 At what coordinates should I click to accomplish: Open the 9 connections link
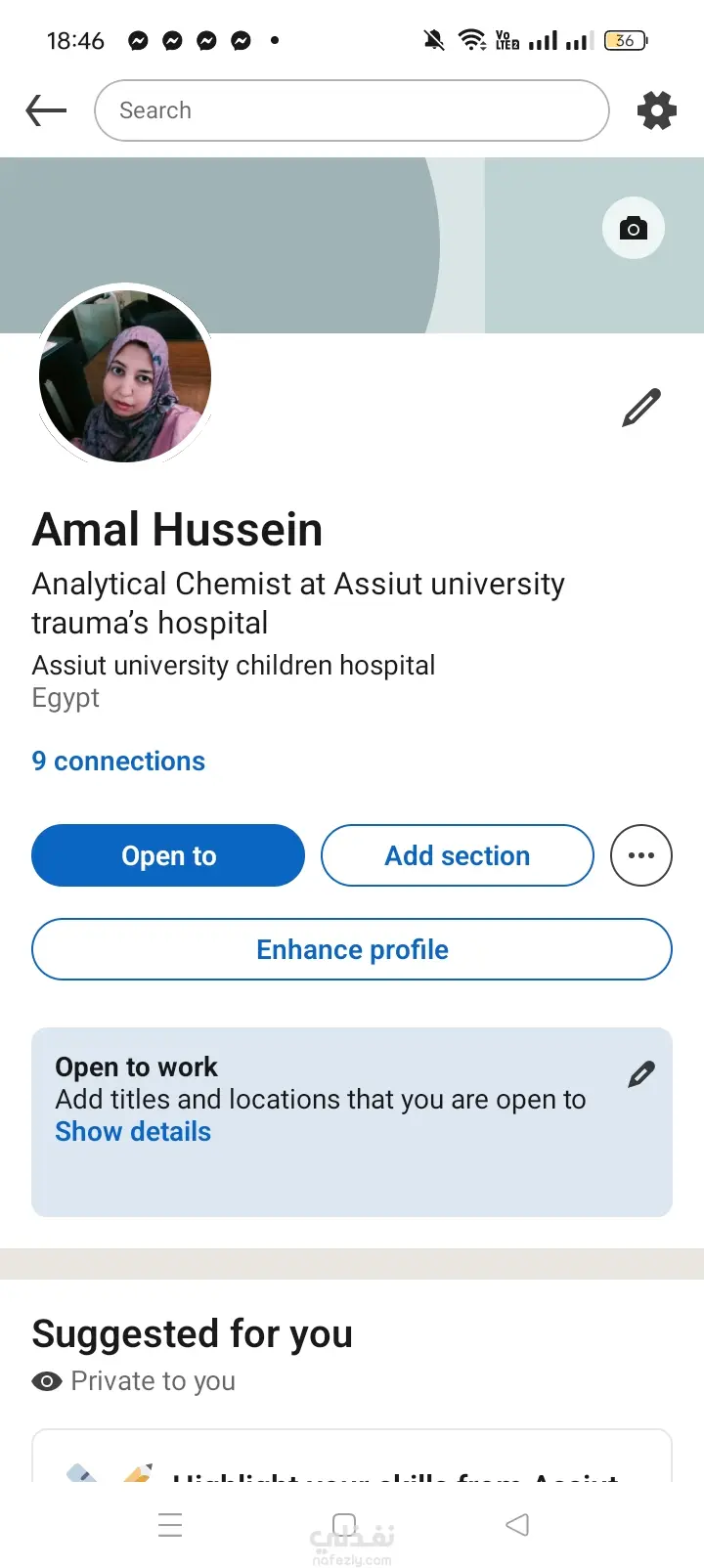[x=118, y=762]
